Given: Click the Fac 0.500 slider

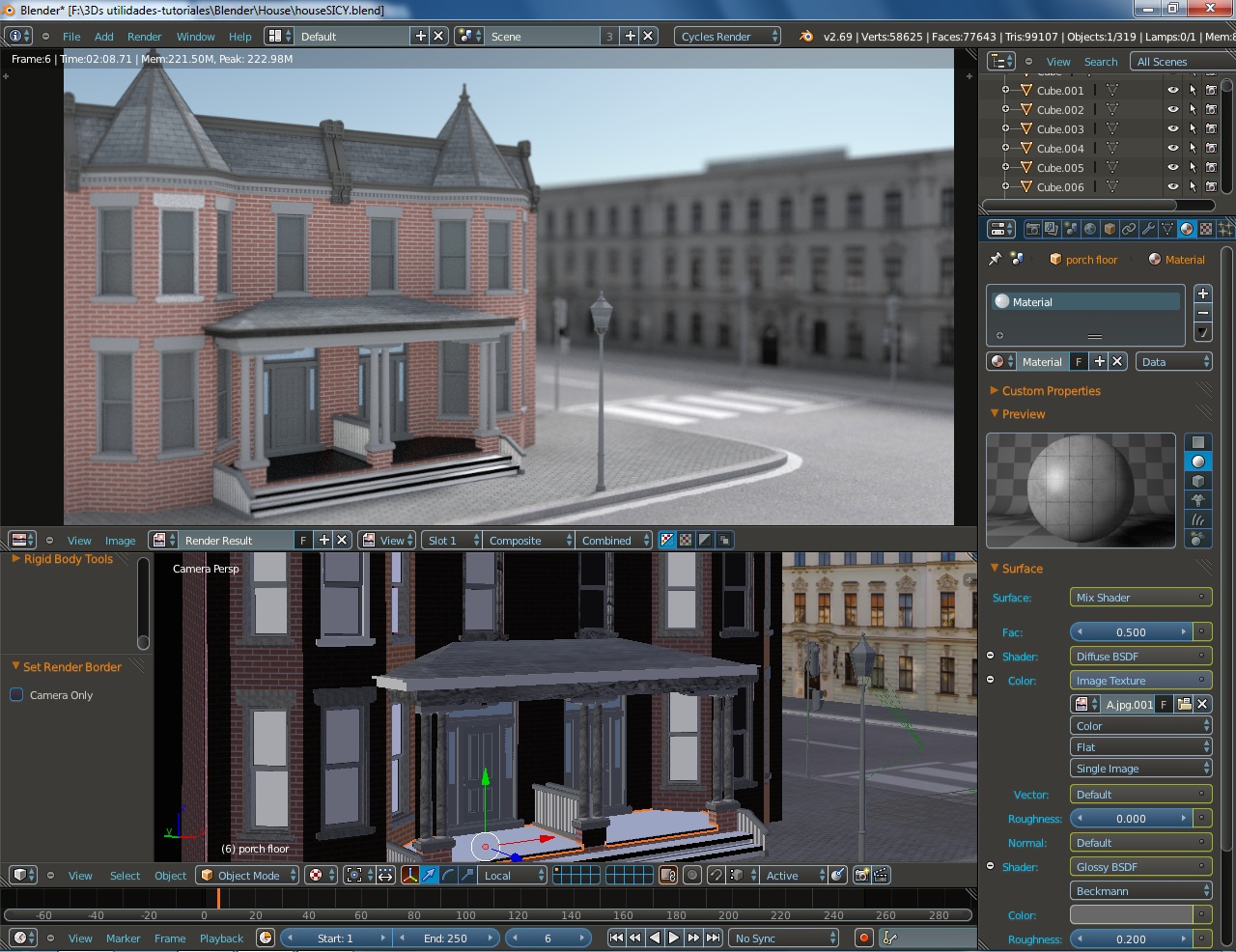Looking at the screenshot, I should [x=1131, y=632].
